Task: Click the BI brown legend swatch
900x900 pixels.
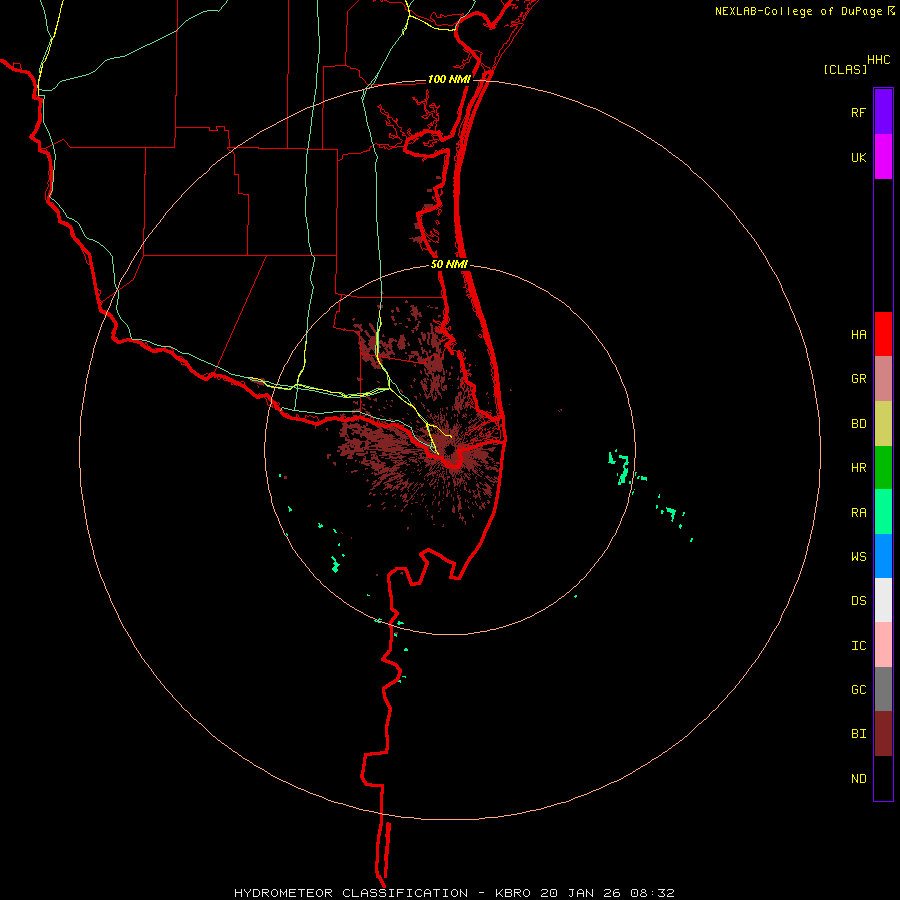Action: pyautogui.click(x=883, y=734)
